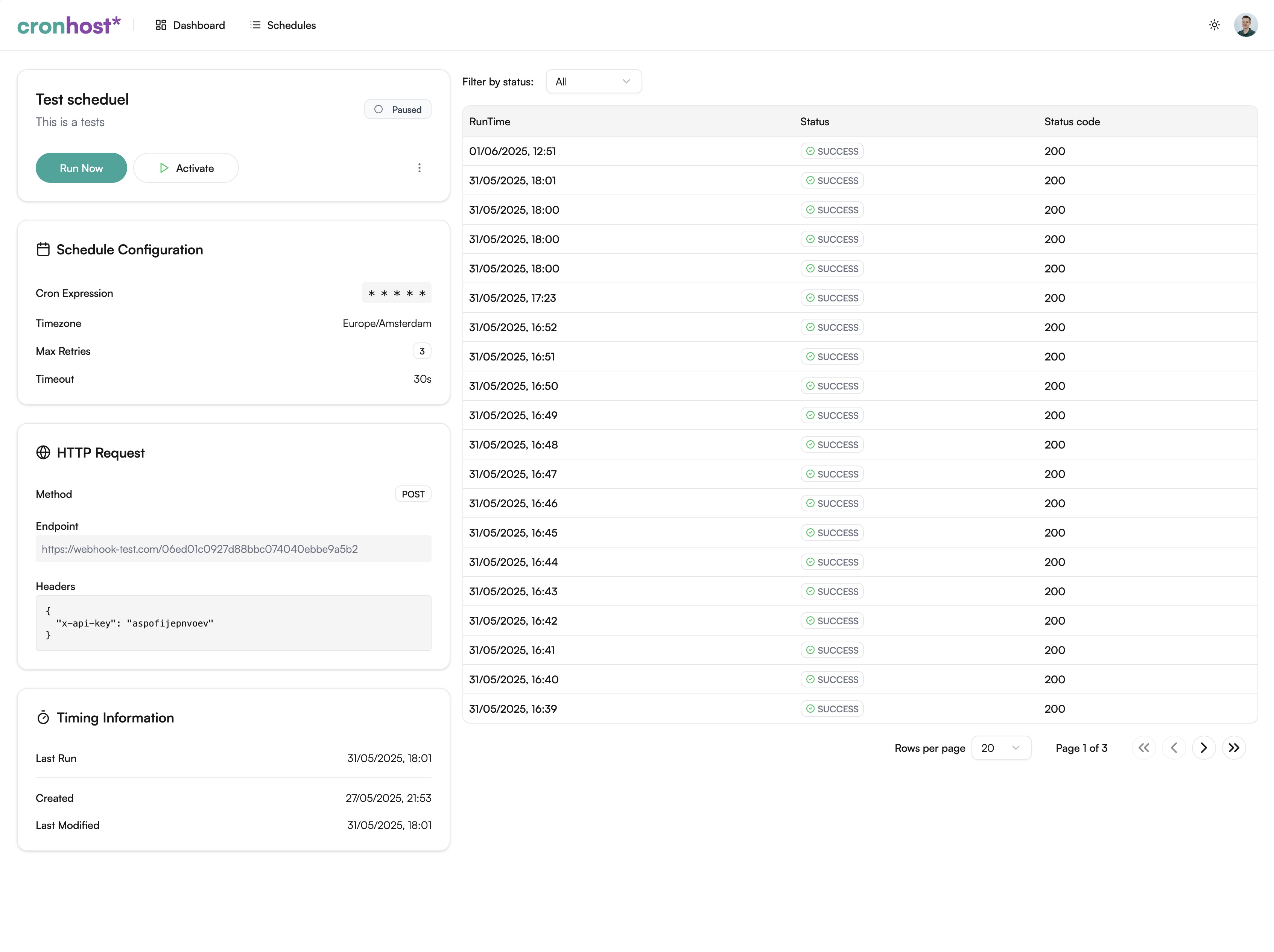This screenshot has width=1274, height=952.
Task: Toggle the Paused status badge
Action: (397, 109)
